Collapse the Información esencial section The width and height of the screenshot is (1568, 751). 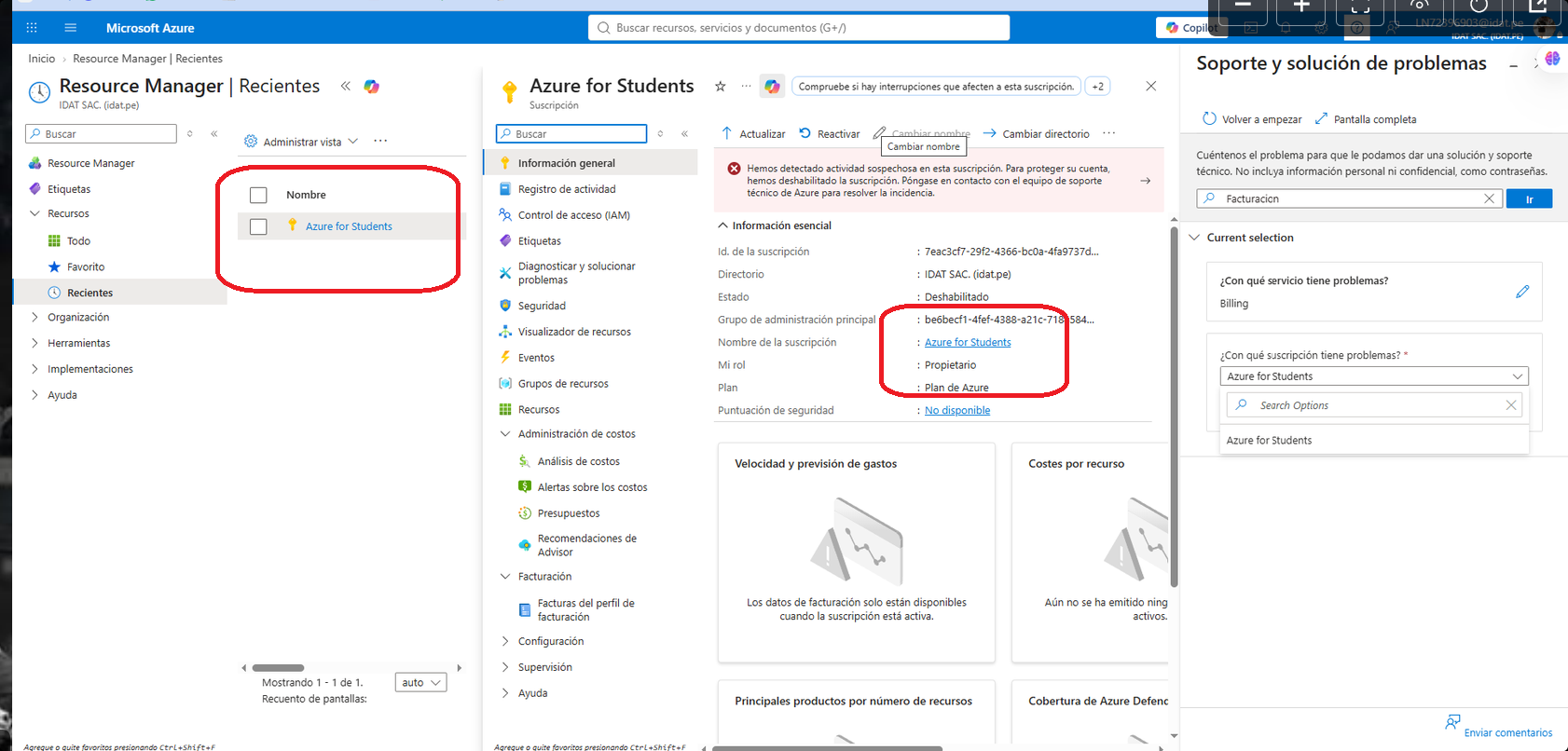(x=722, y=225)
